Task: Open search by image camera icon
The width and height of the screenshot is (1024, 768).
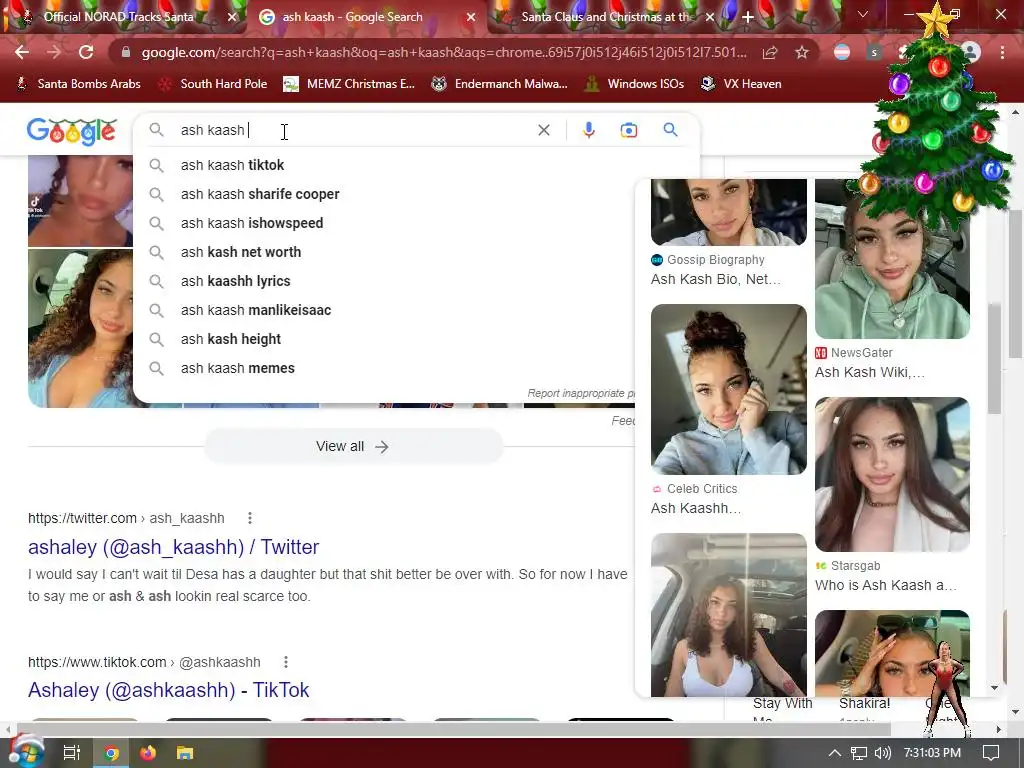Action: (x=628, y=130)
